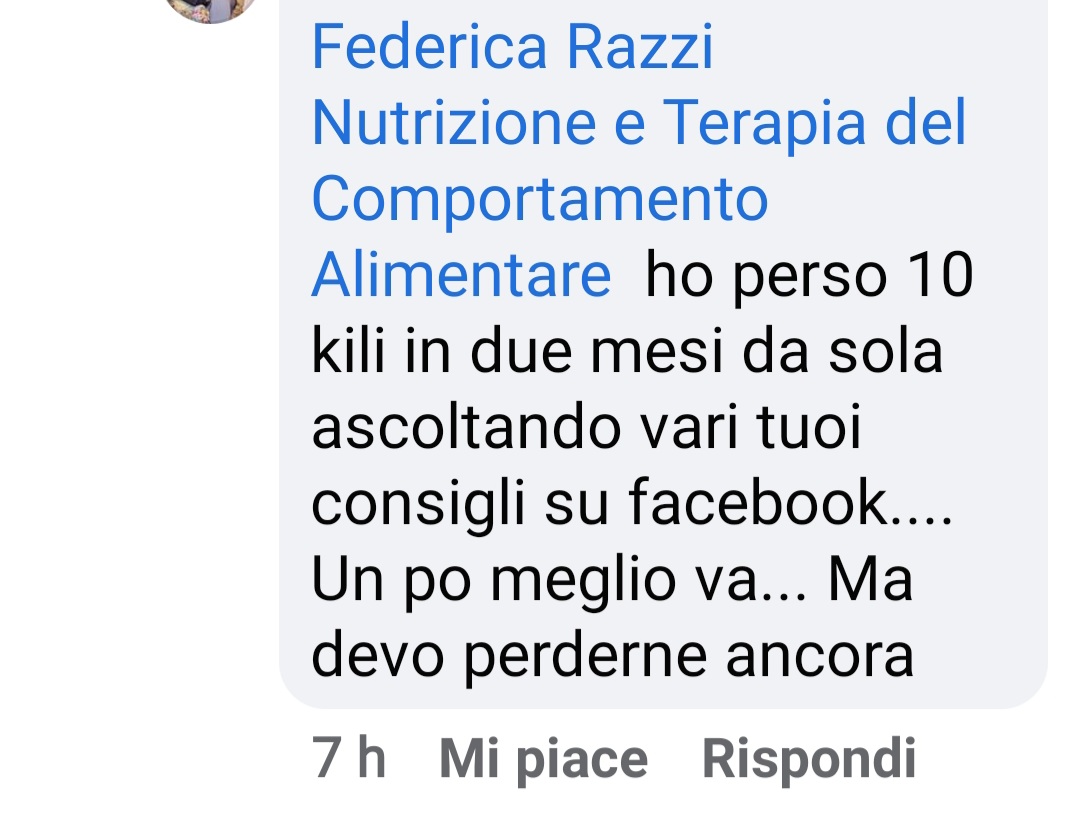1080x815 pixels.
Task: Open the commenter's profile picture avatar
Action: [211, 8]
